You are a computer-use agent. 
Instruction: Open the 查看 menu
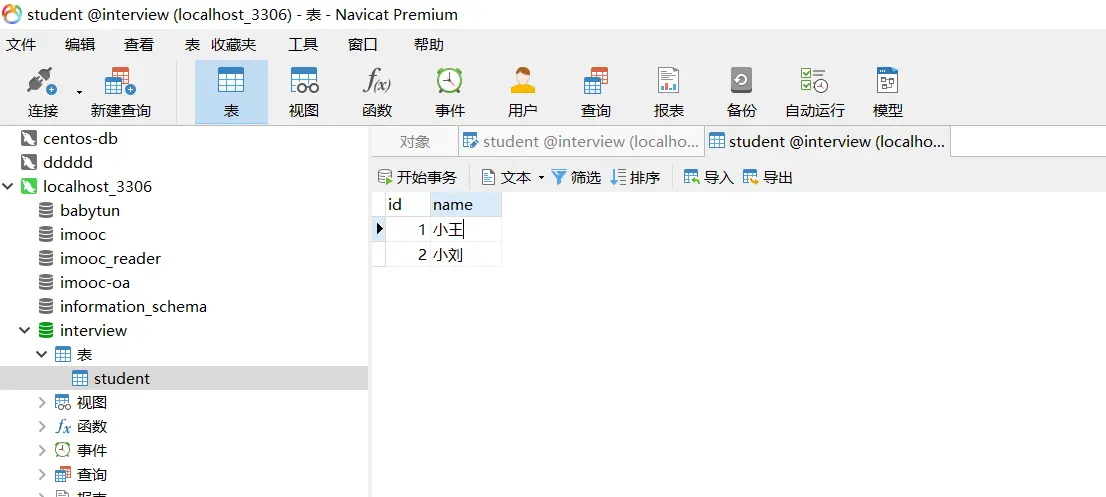[139, 44]
